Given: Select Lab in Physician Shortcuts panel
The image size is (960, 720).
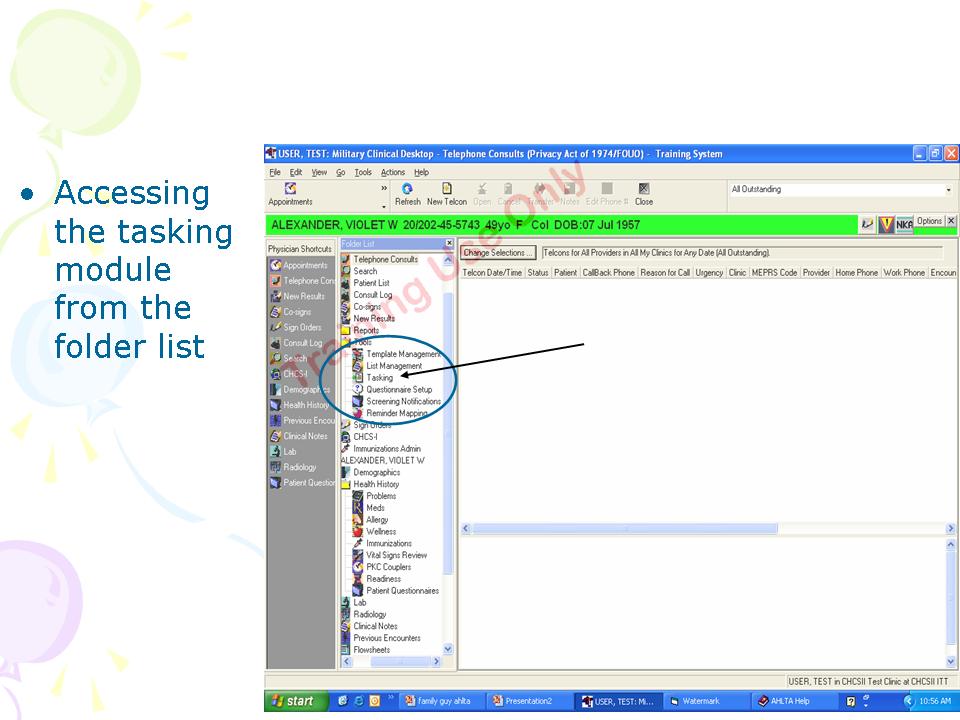Looking at the screenshot, I should [x=289, y=452].
